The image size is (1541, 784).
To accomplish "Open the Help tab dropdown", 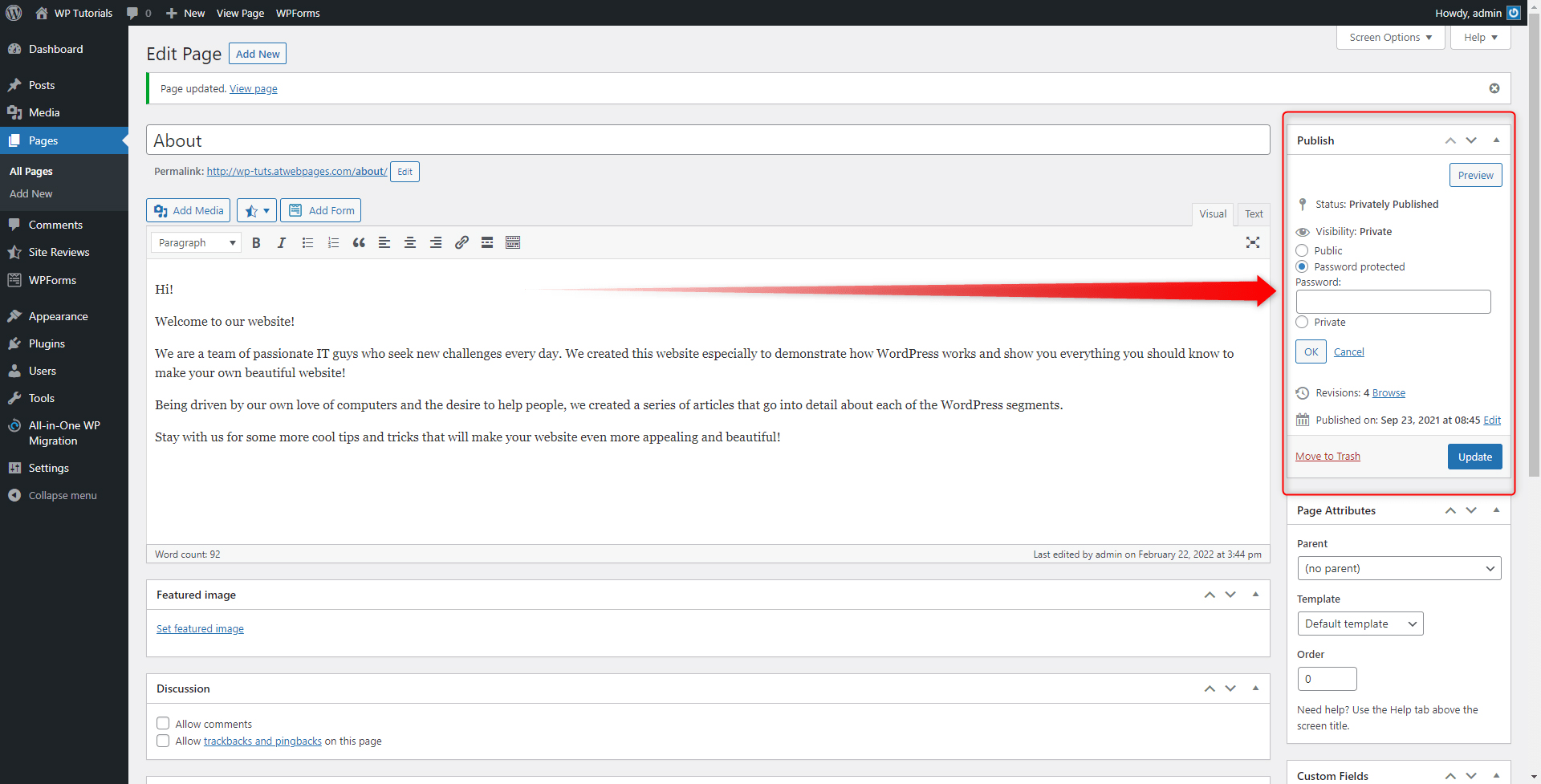I will [1481, 38].
